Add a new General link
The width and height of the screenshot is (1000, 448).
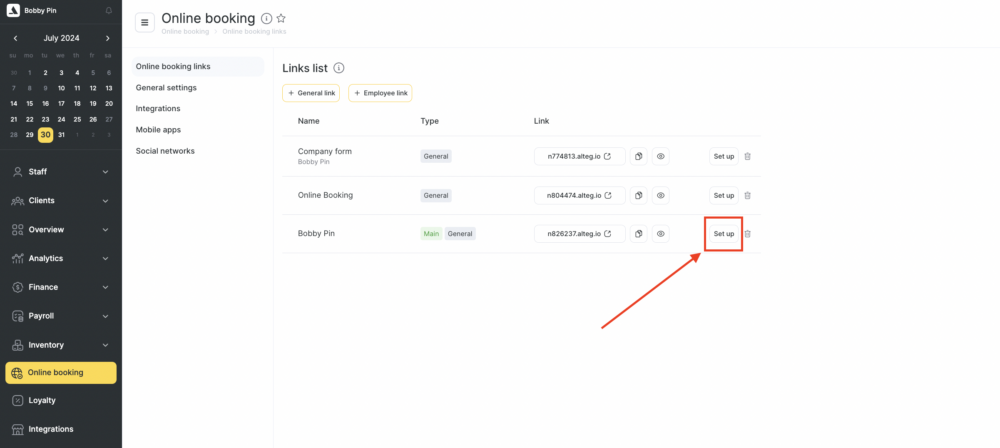click(x=312, y=93)
